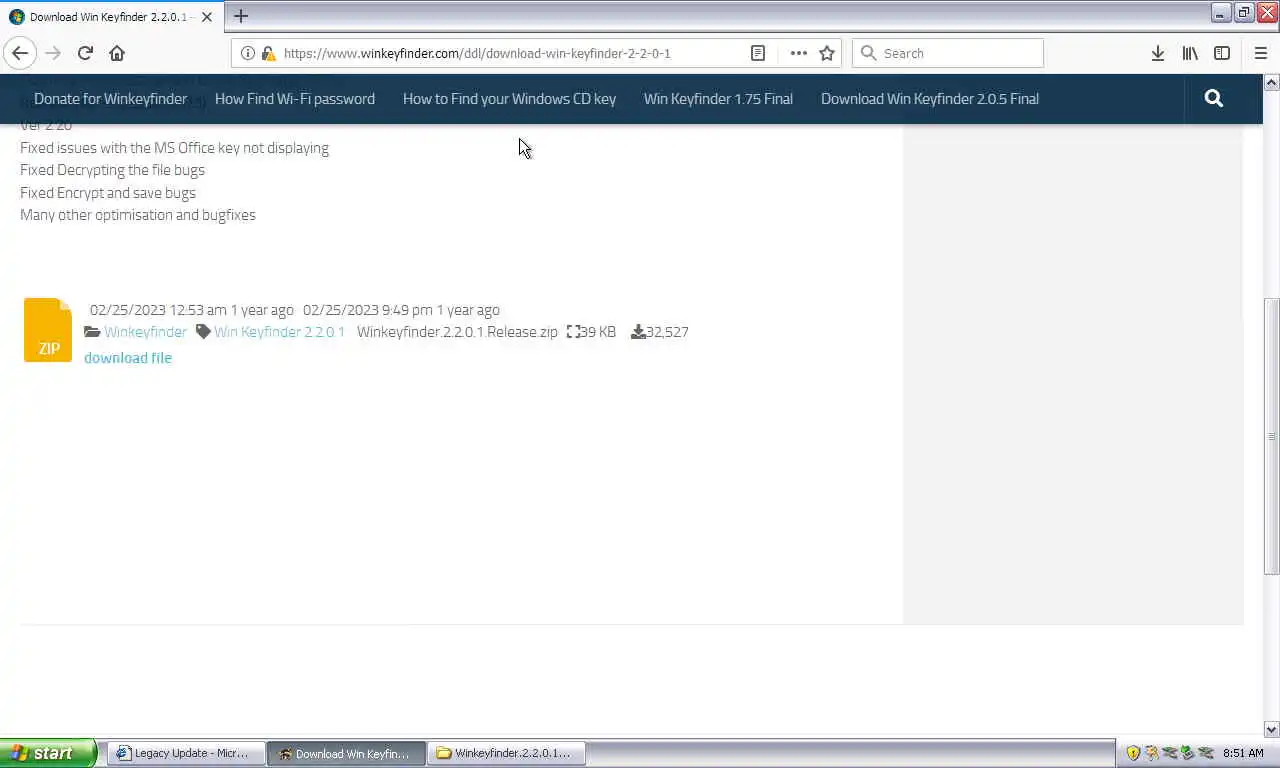Show site information via the info icon
This screenshot has height=768, width=1280.
tap(248, 53)
